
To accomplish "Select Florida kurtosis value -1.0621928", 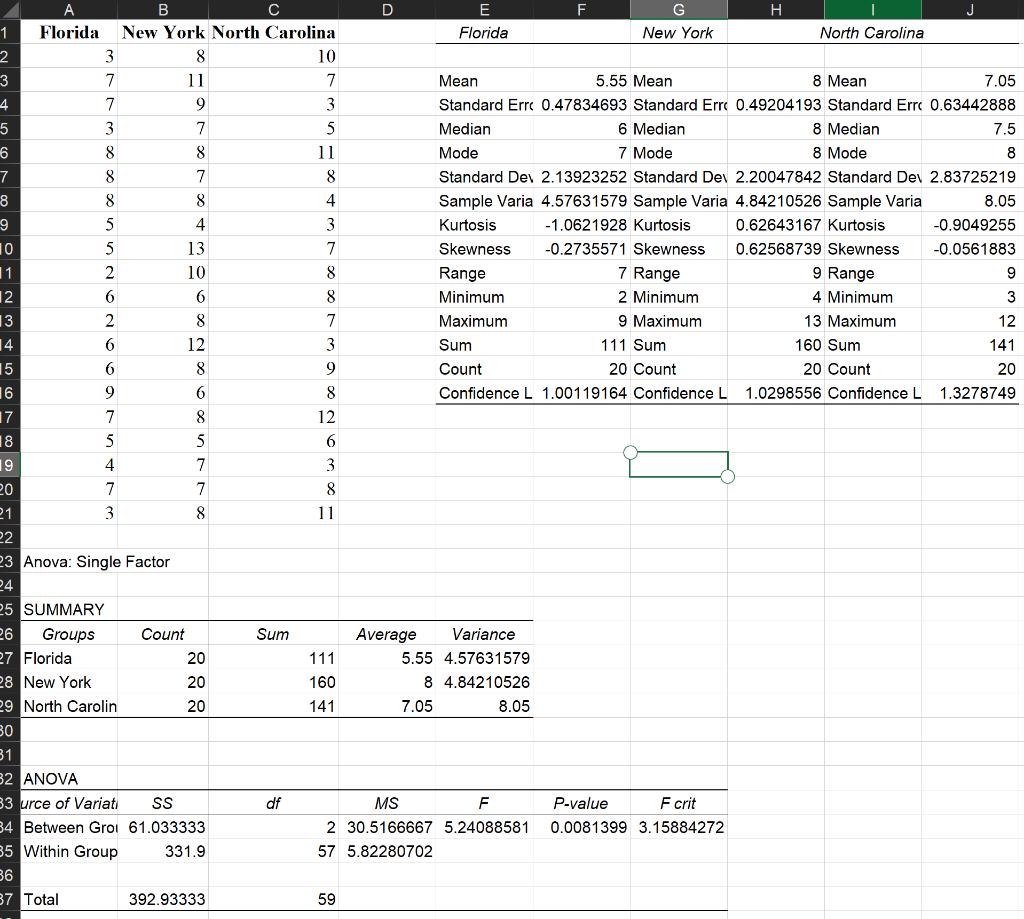I will coord(586,225).
